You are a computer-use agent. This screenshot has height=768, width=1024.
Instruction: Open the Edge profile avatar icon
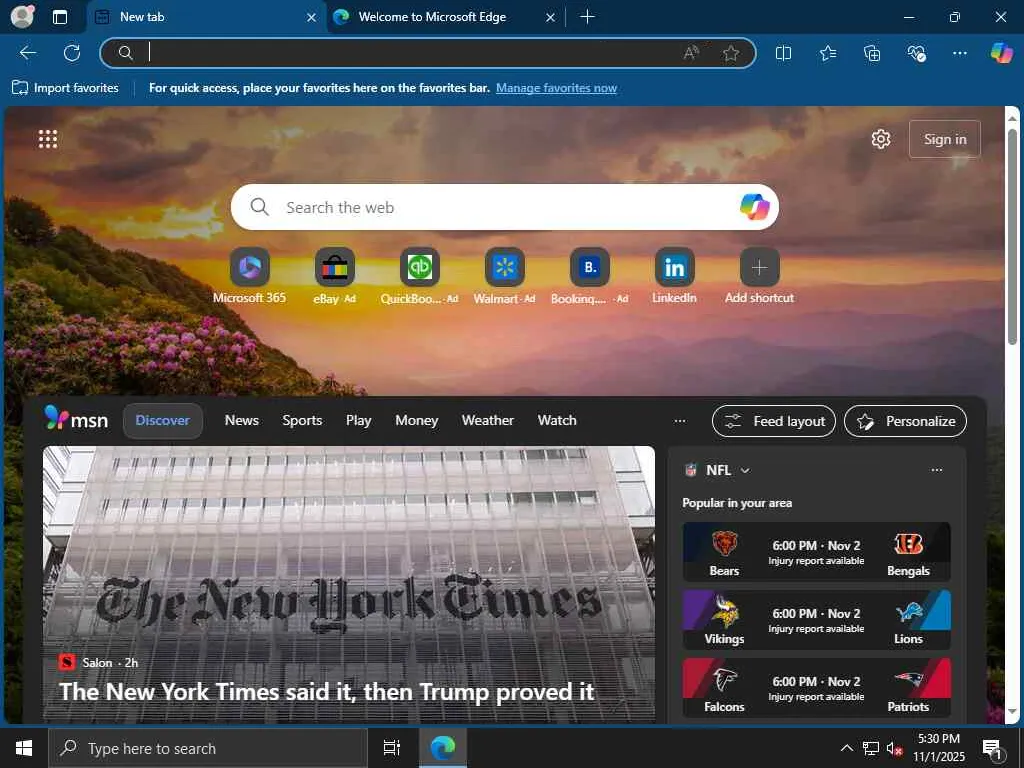click(22, 16)
